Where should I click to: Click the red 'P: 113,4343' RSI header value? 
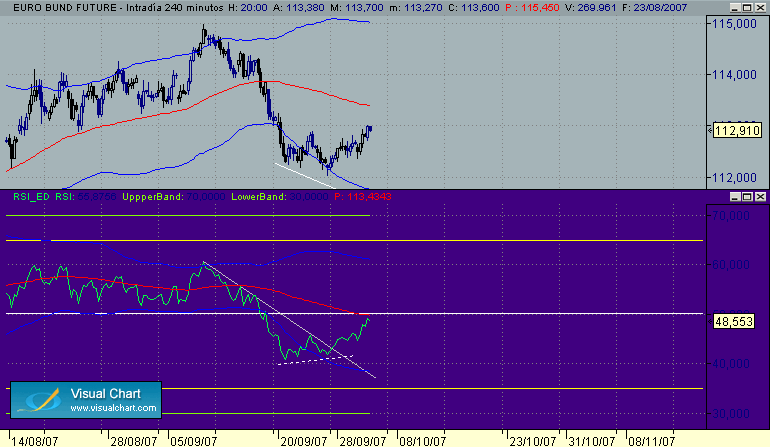pyautogui.click(x=362, y=196)
